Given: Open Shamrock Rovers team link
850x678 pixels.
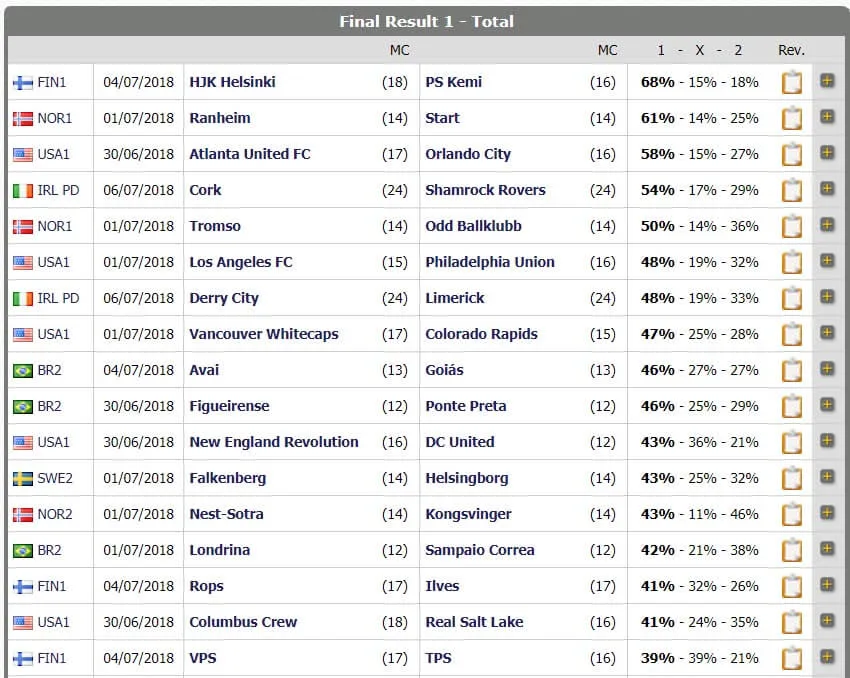Looking at the screenshot, I should pyautogui.click(x=485, y=190).
